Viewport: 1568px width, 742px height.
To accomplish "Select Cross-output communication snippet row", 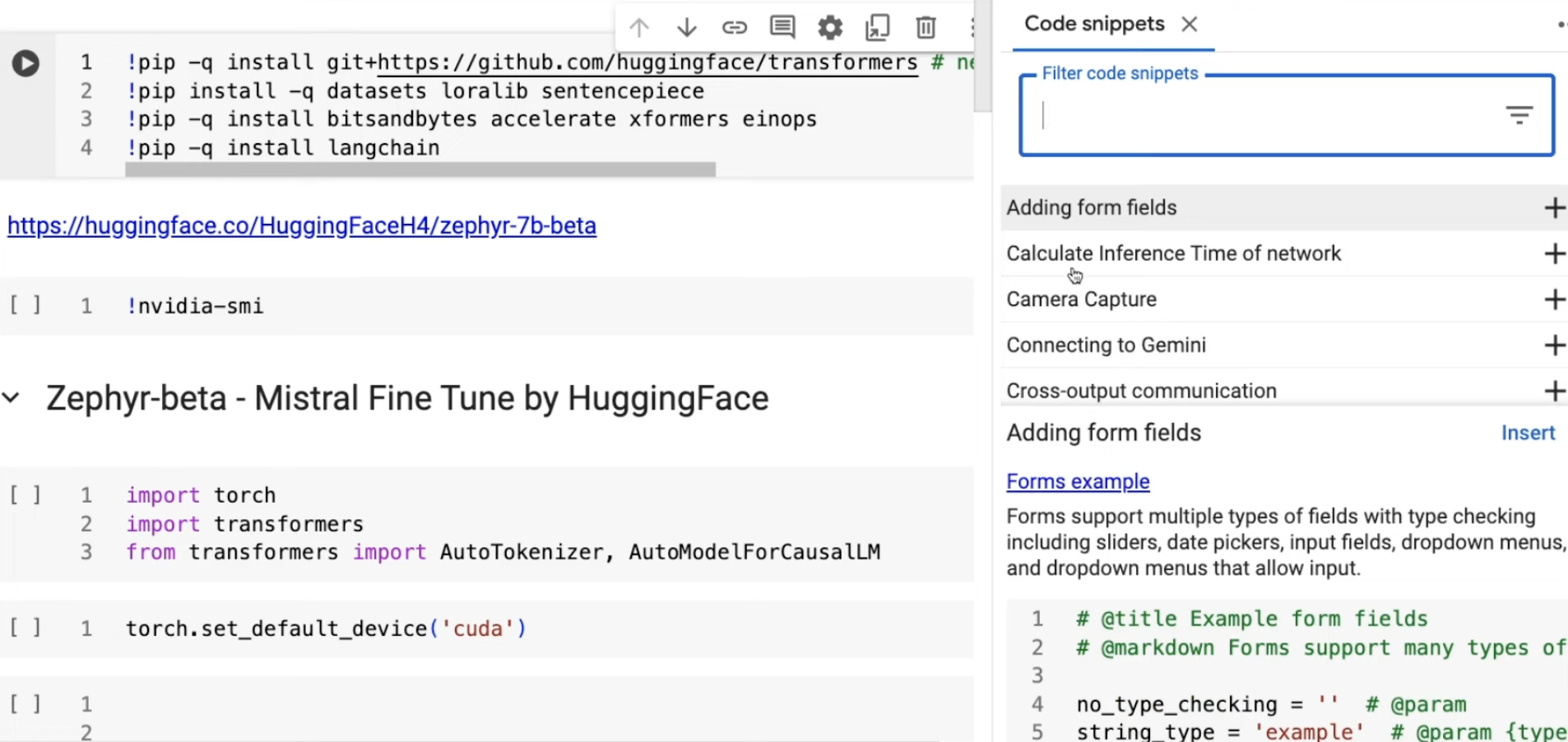I will point(1283,388).
